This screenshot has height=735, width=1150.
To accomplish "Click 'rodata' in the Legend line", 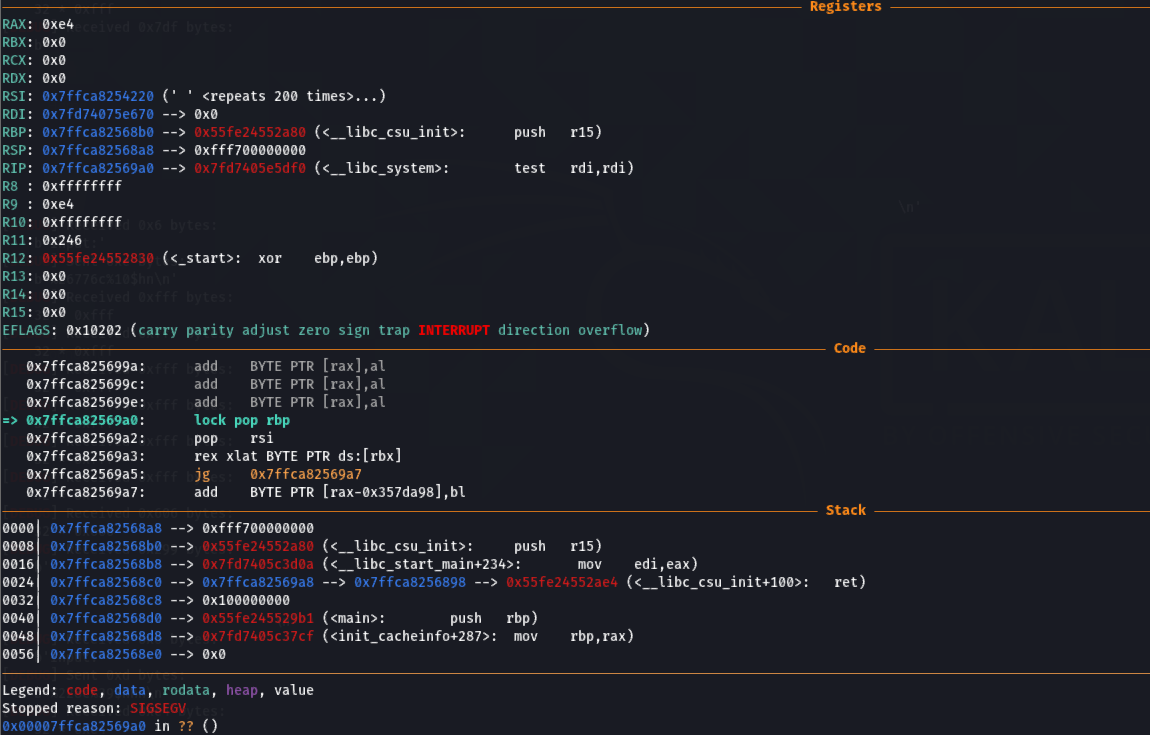I will tap(186, 690).
